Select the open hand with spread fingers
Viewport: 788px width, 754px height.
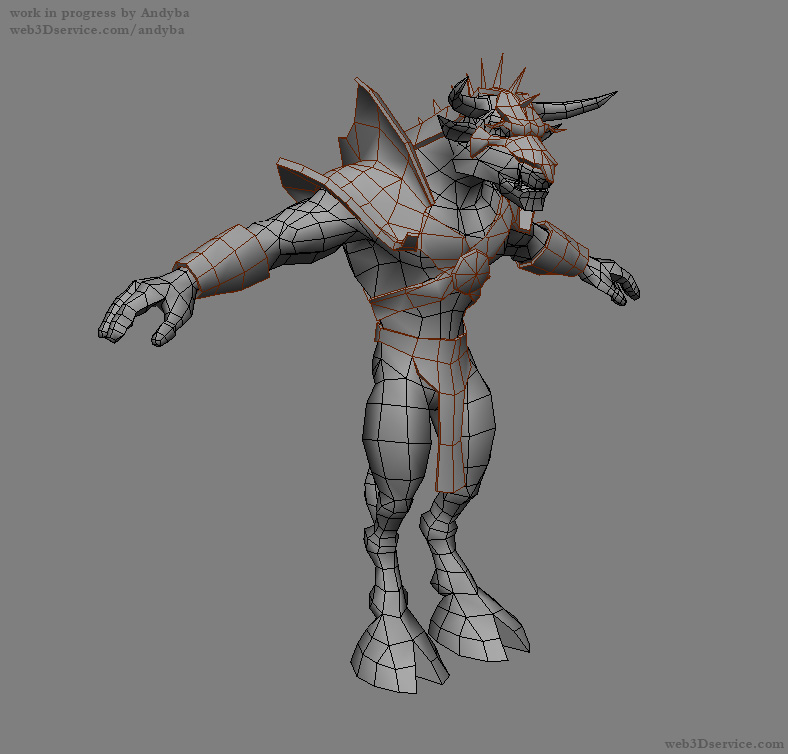[147, 308]
